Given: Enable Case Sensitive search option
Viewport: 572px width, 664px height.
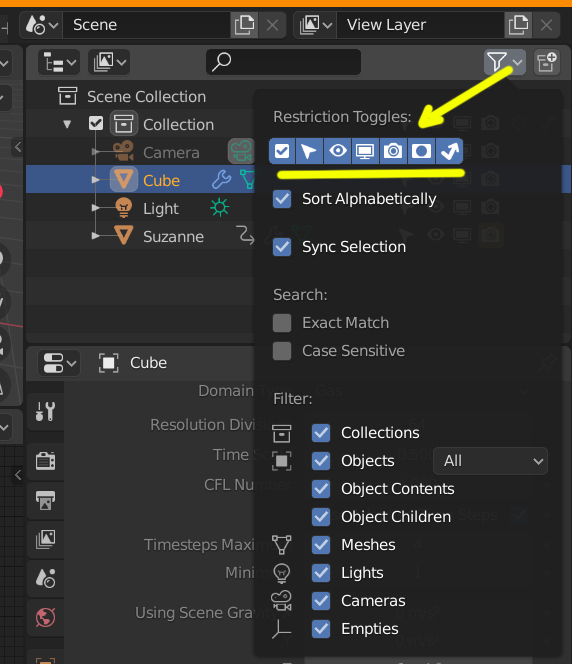Looking at the screenshot, I should 282,351.
